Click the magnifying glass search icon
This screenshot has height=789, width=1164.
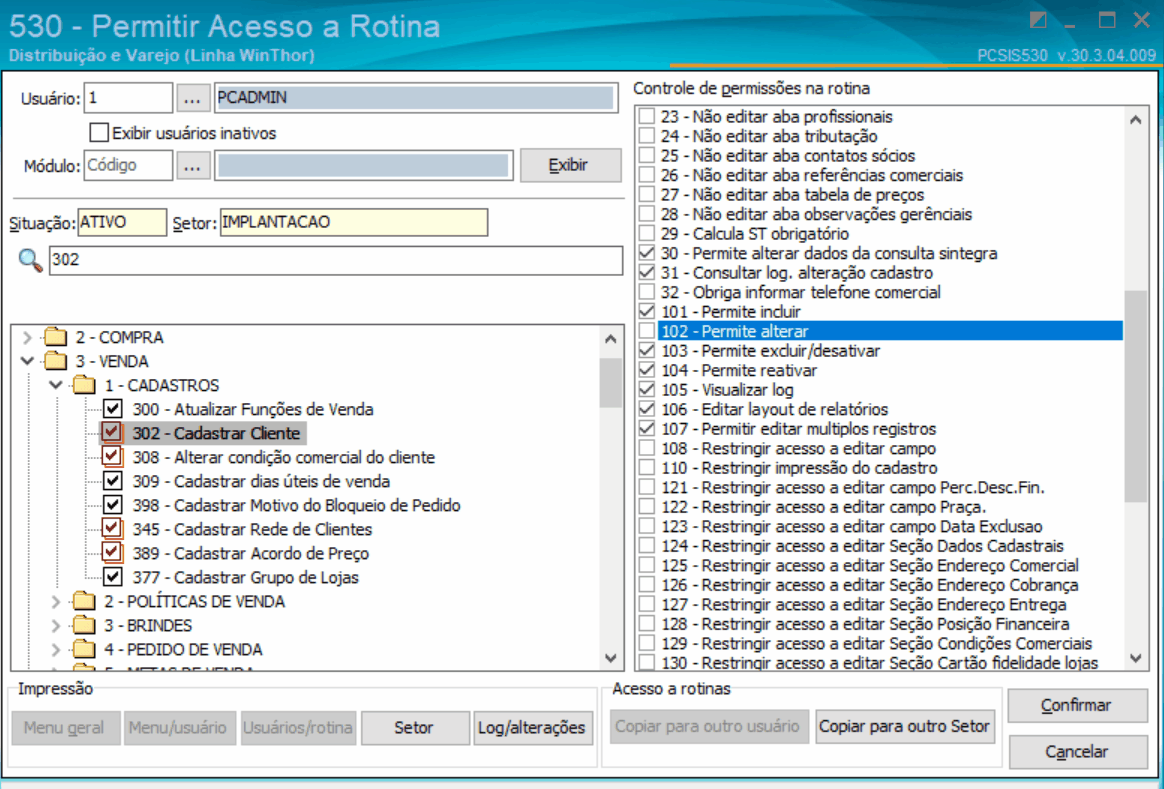(30, 261)
